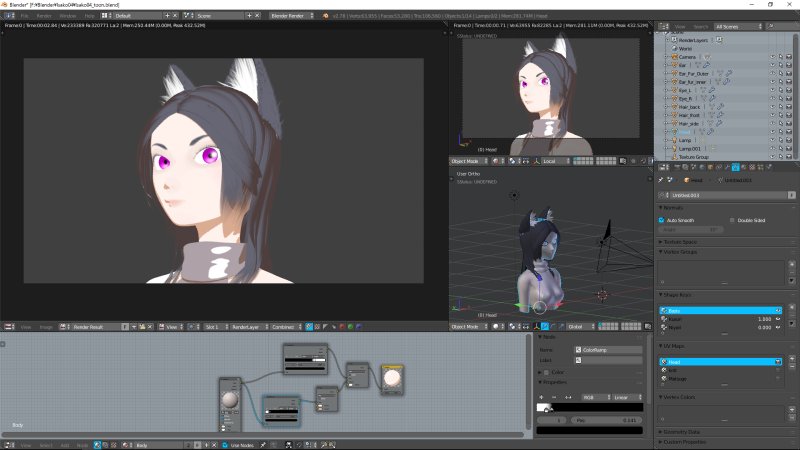Enable the Double Sided checkbox
The image size is (800, 450).
tap(732, 220)
